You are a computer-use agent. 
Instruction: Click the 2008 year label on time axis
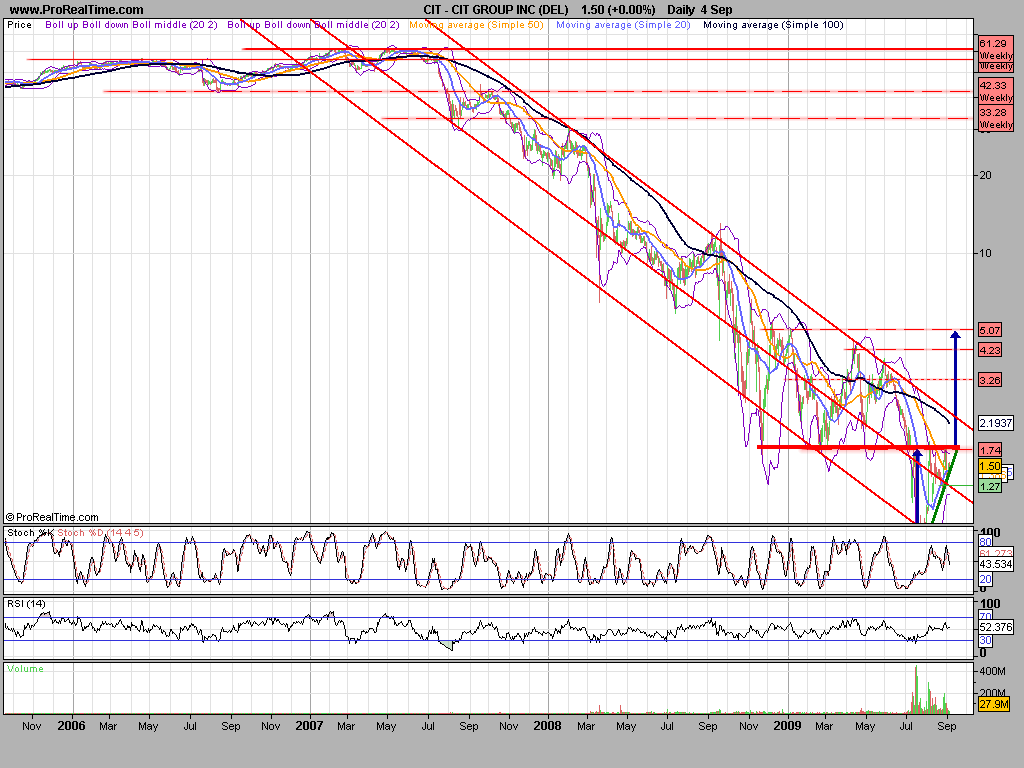(x=547, y=726)
